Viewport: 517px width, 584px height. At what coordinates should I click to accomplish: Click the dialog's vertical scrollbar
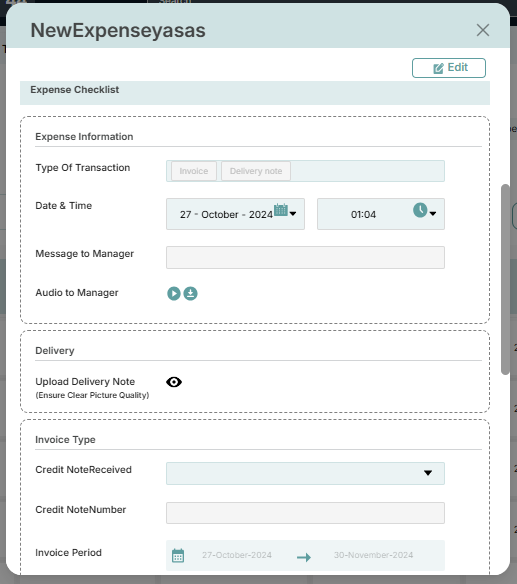point(505,279)
